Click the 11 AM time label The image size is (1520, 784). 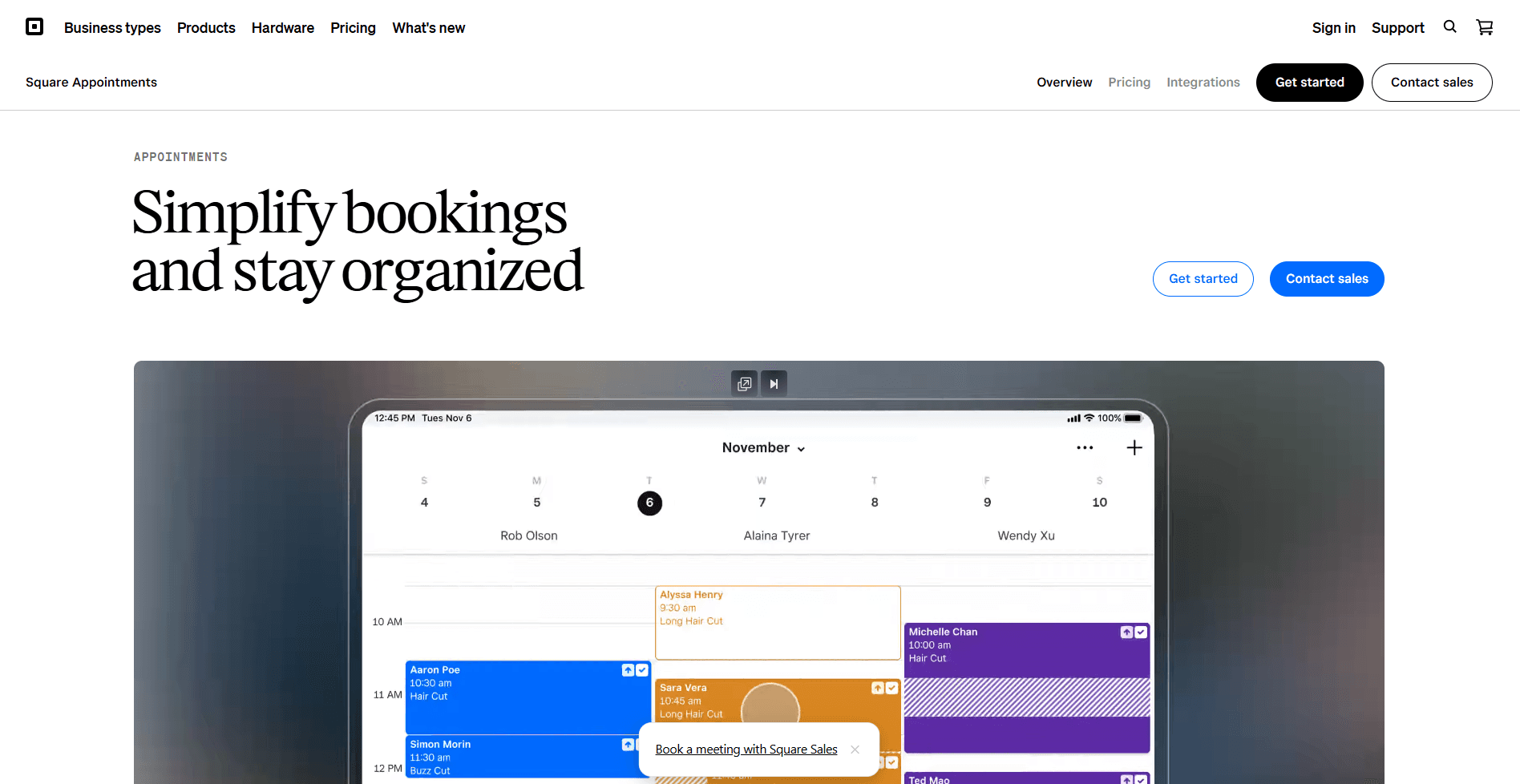click(x=388, y=695)
